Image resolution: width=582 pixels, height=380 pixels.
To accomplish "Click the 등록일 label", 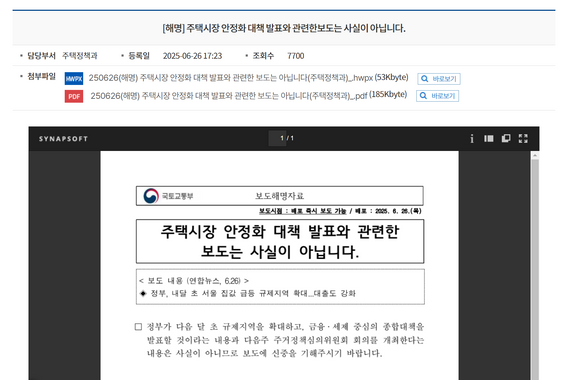I will (139, 56).
